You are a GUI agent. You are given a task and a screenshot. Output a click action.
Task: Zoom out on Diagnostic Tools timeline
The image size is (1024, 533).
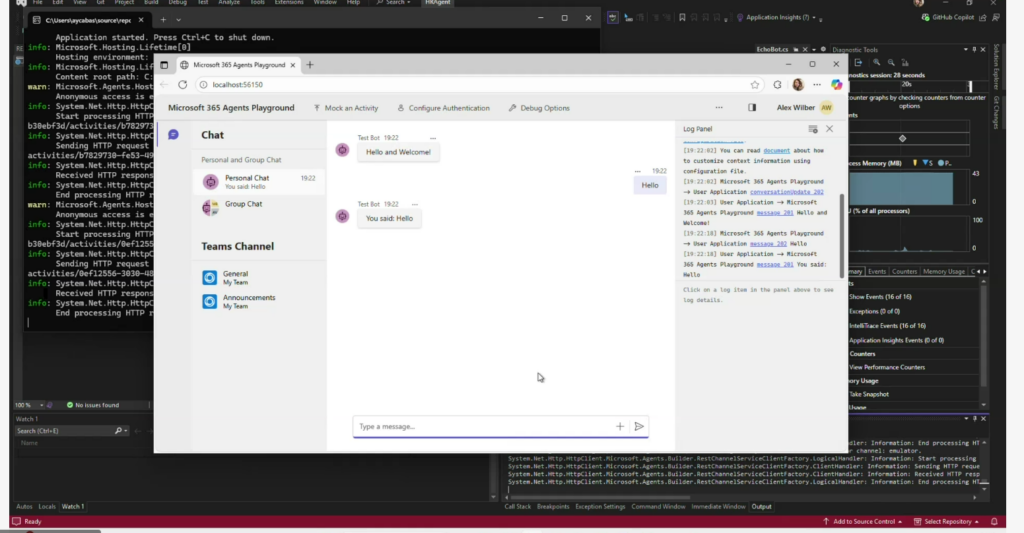(891, 63)
